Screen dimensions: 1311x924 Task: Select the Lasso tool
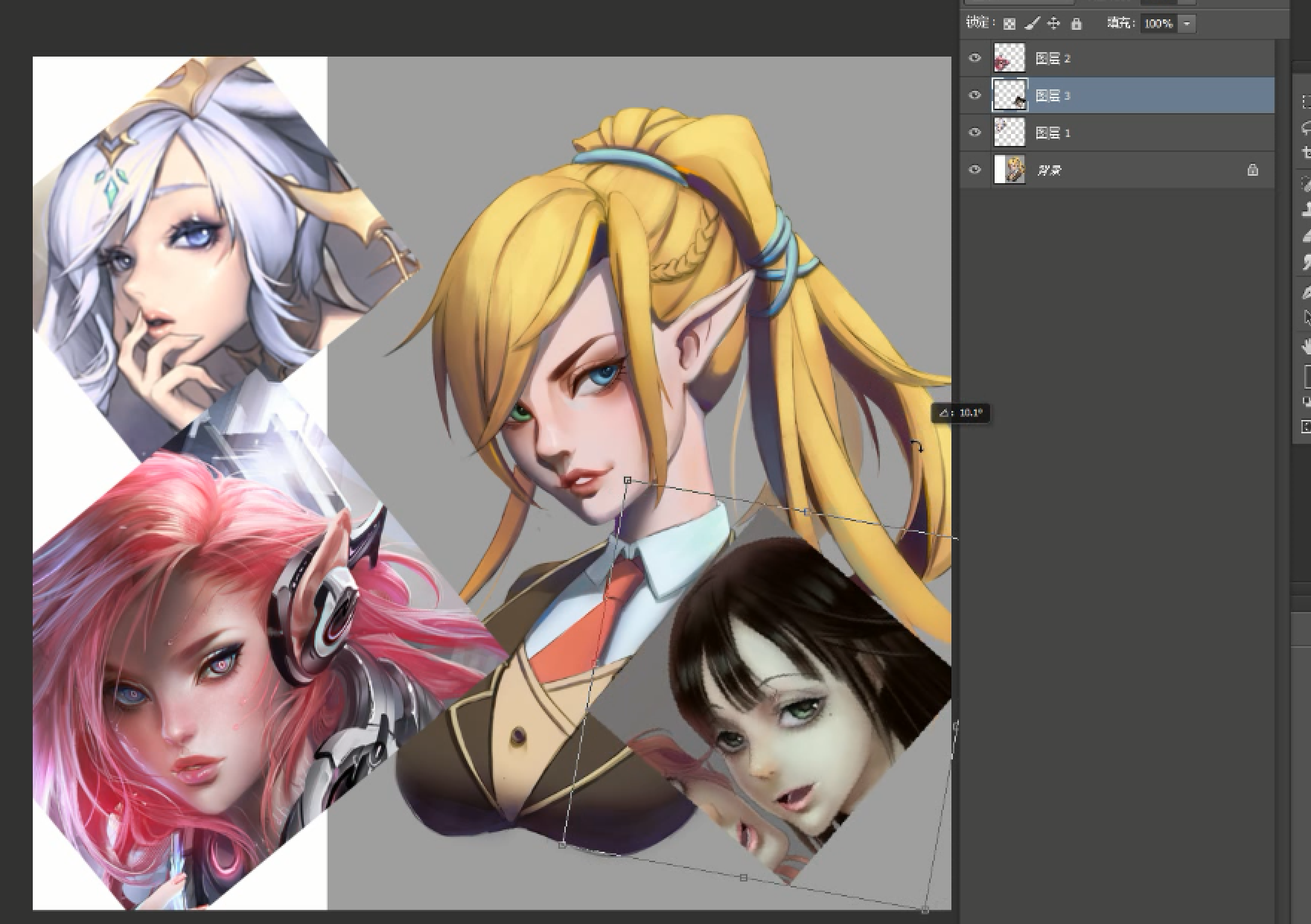(x=1307, y=128)
